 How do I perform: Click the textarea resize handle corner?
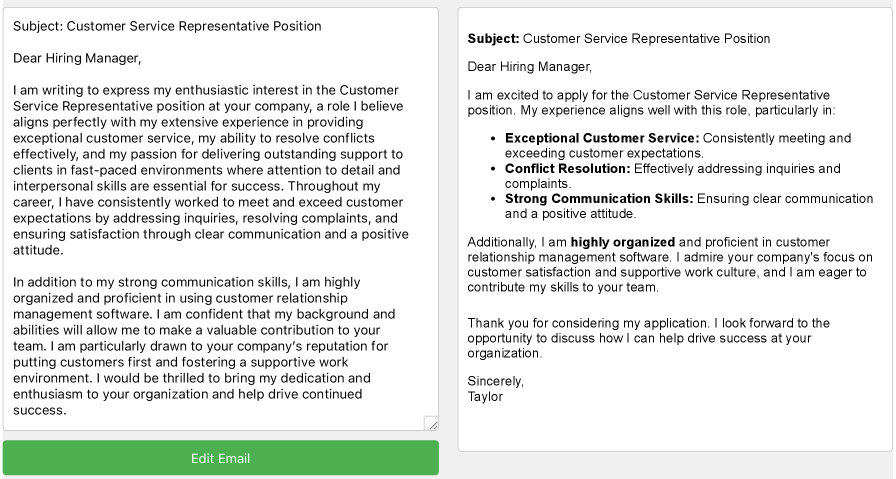click(431, 424)
